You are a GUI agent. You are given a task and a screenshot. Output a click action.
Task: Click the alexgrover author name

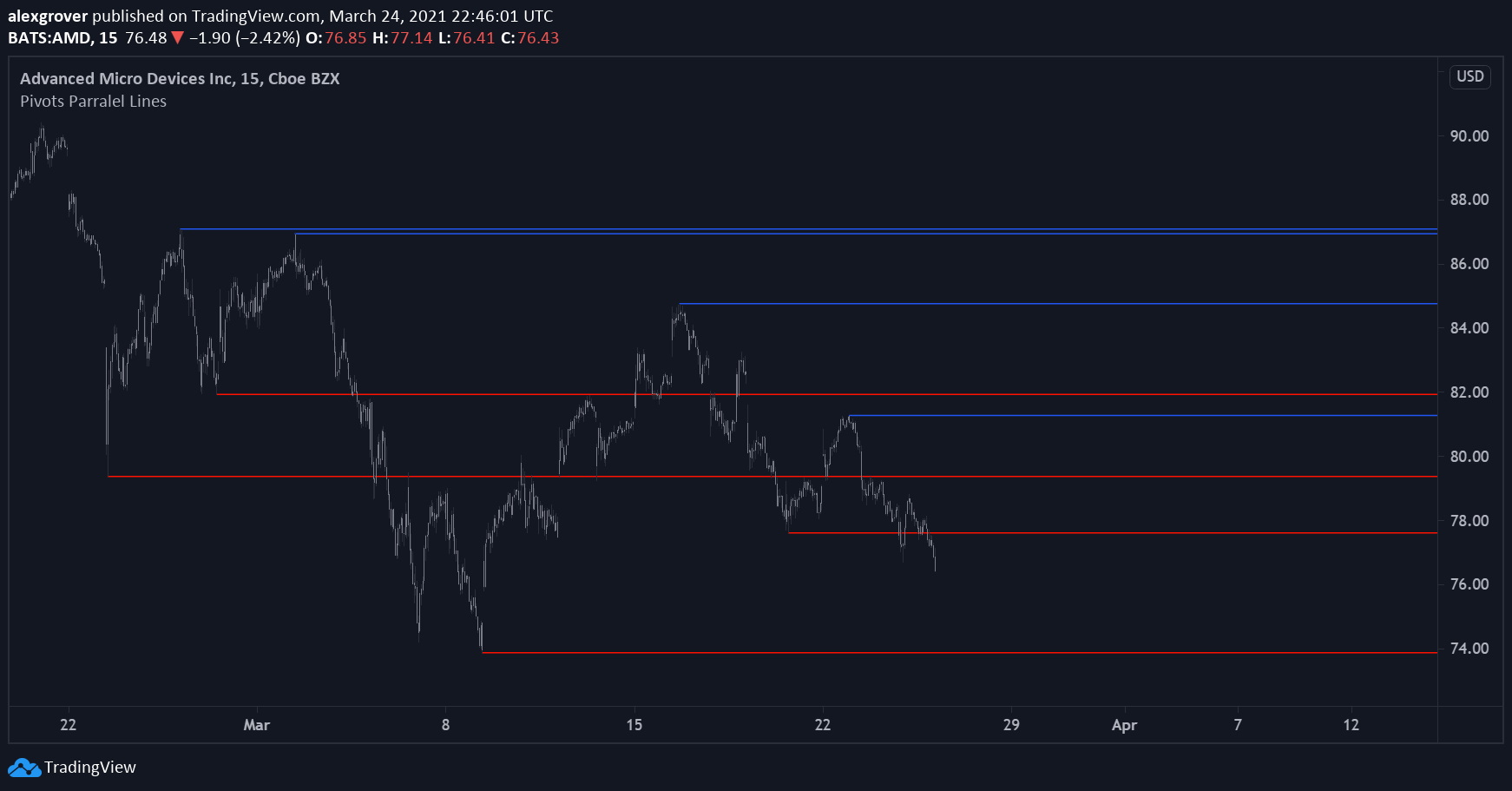48,16
